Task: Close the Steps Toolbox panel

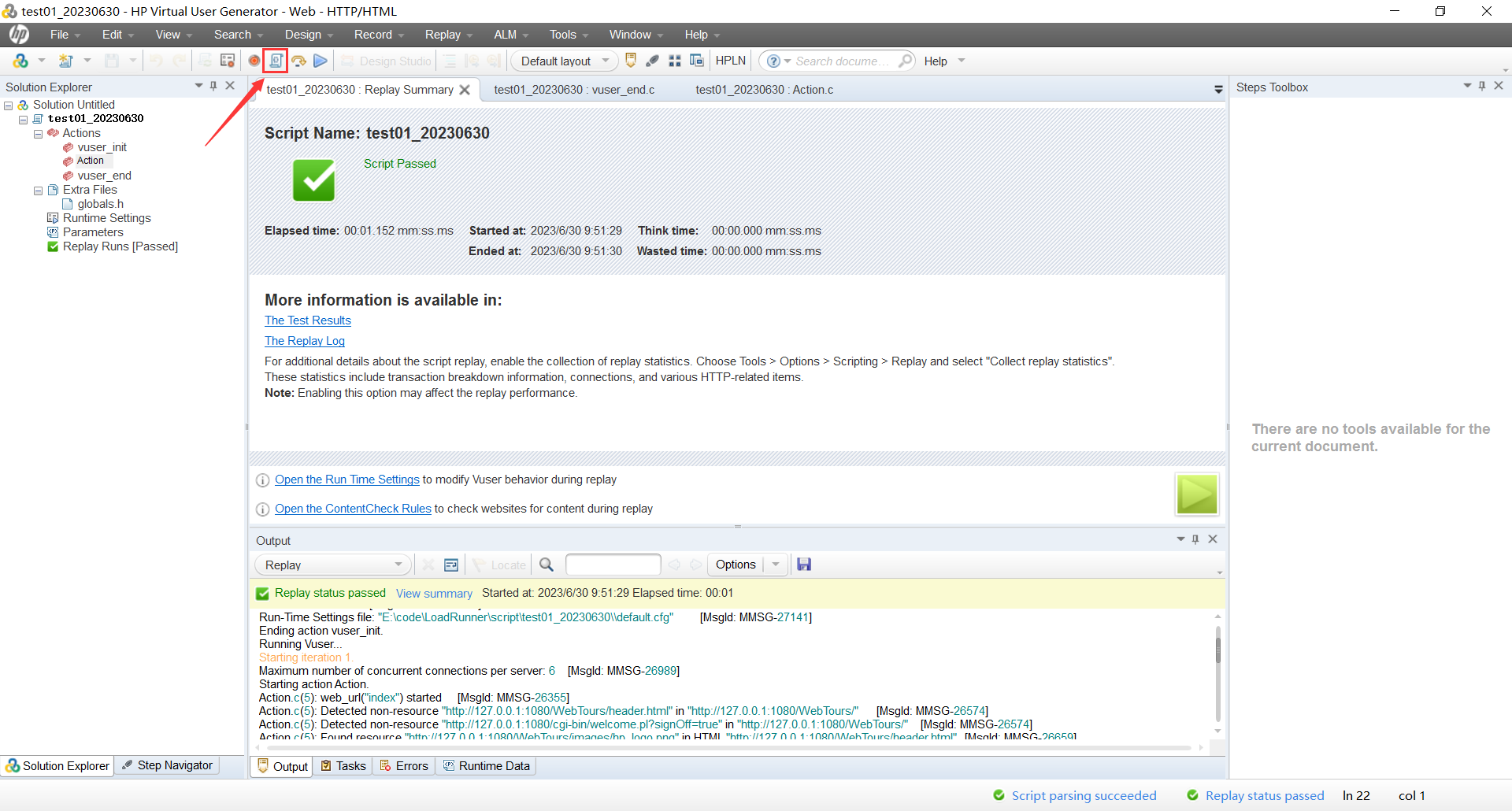Action: pyautogui.click(x=1499, y=86)
